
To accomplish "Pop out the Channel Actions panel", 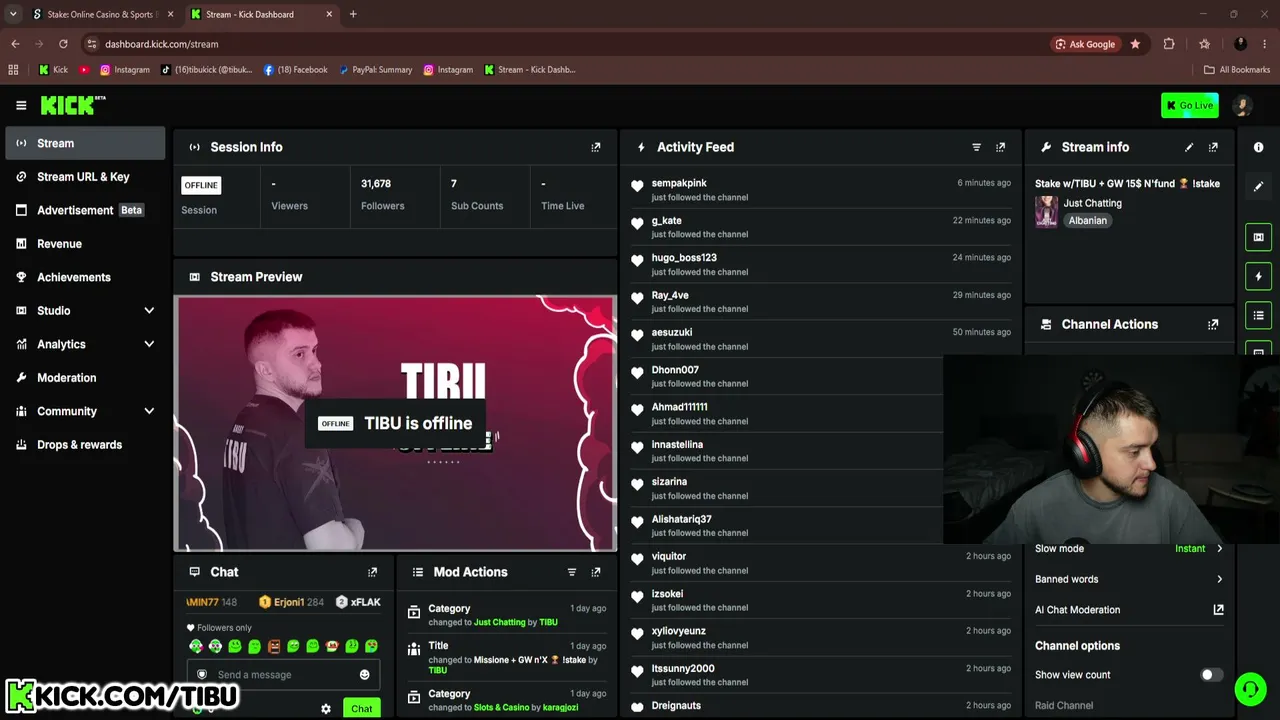I will [1213, 324].
